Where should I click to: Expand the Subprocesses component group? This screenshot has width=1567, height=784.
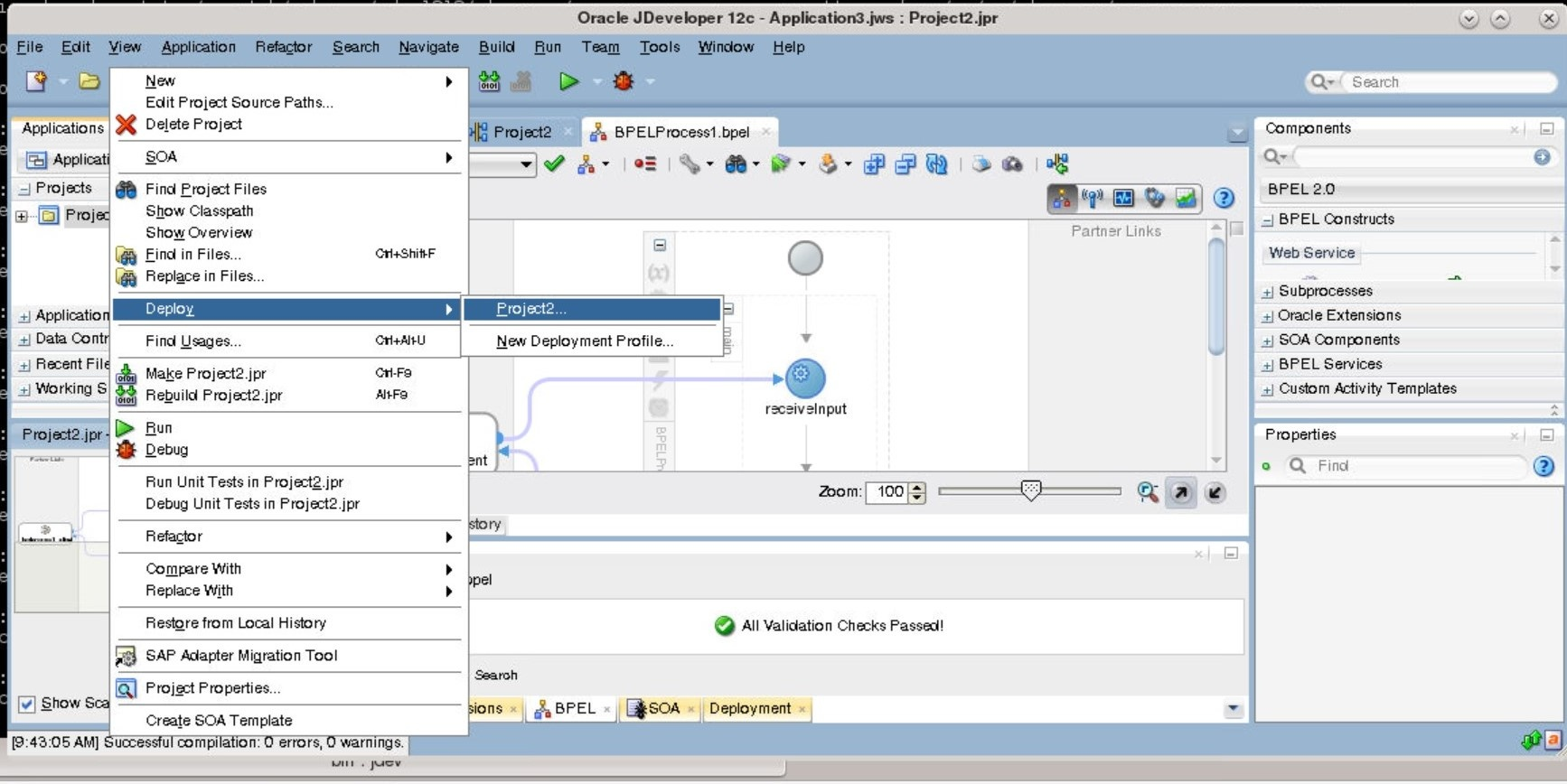point(1268,292)
